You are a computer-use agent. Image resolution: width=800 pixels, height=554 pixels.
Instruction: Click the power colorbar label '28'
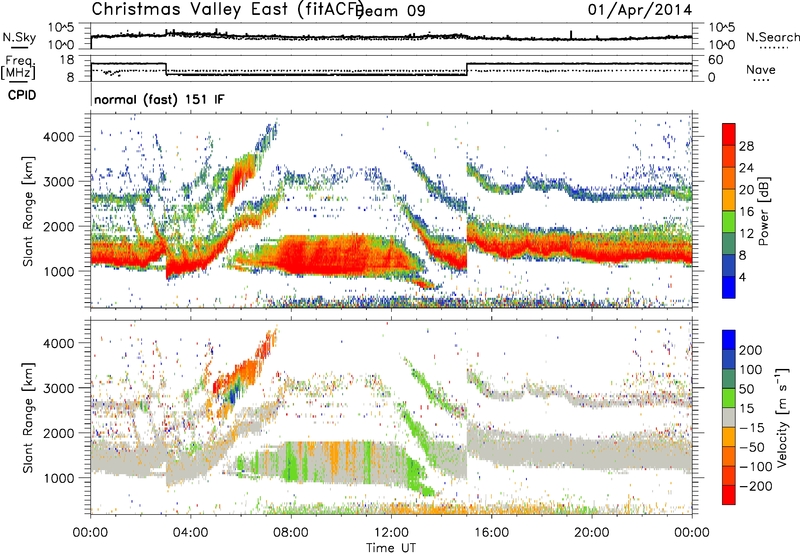746,146
